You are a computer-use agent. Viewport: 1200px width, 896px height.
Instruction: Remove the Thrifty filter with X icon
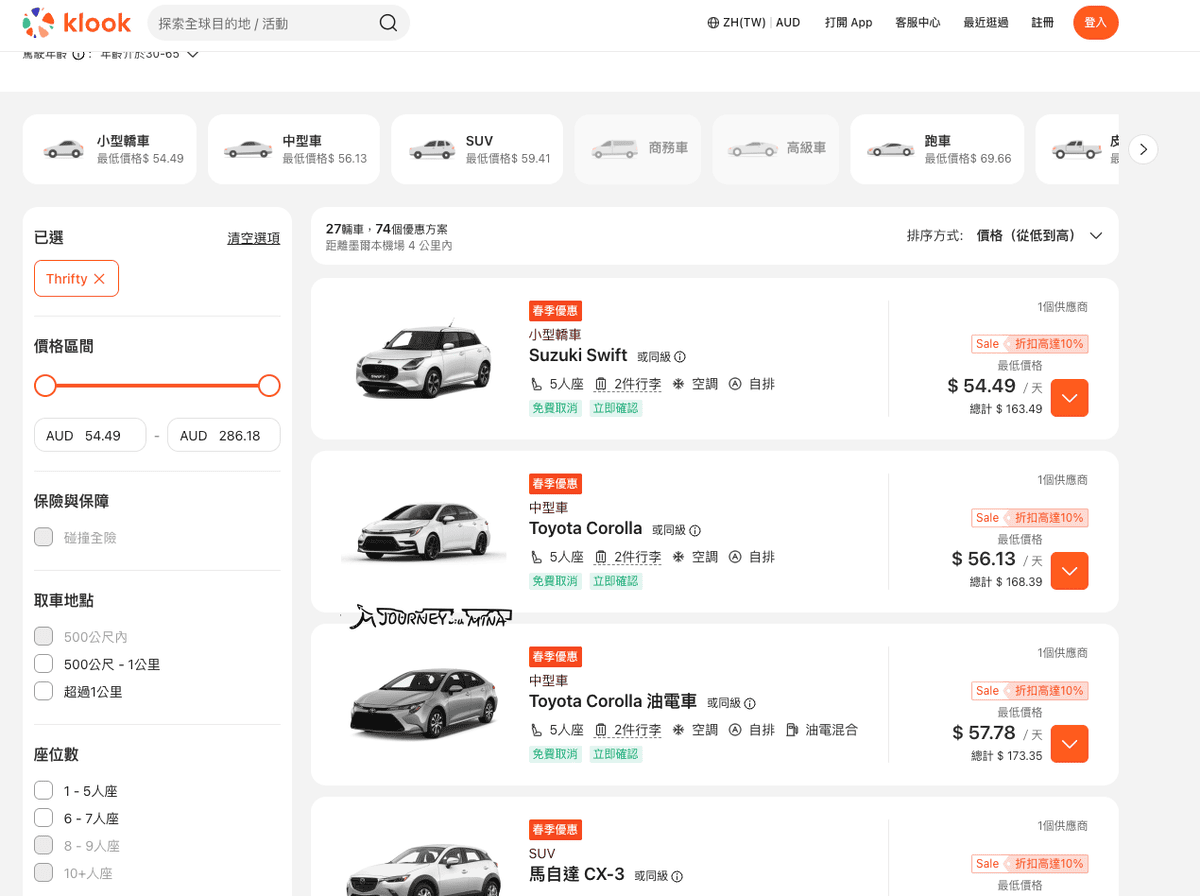(99, 279)
